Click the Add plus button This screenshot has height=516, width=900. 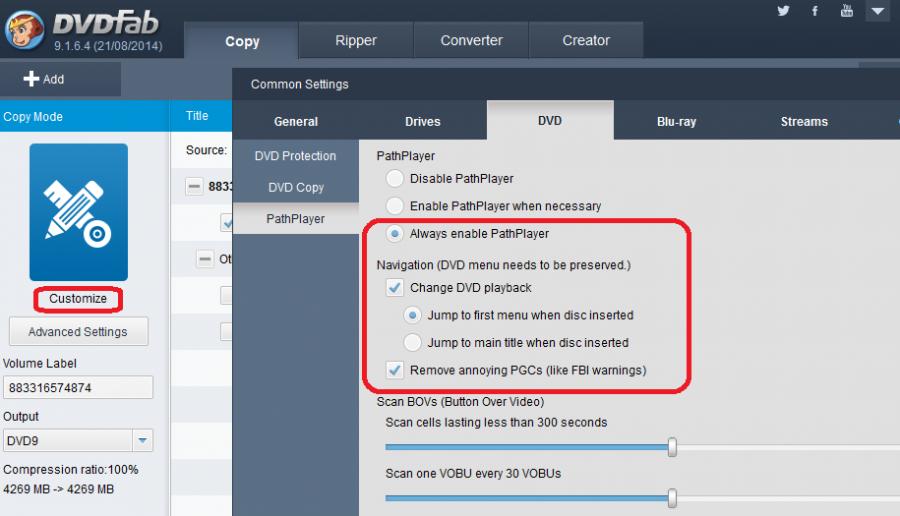click(44, 79)
